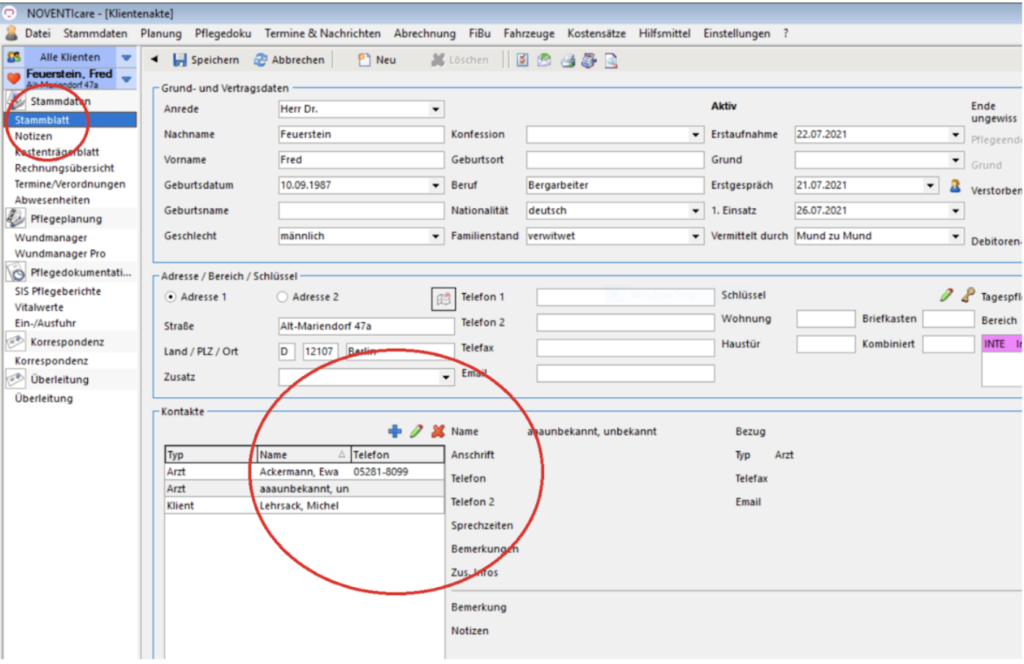Click the Stammdaten section icon

click(x=16, y=101)
